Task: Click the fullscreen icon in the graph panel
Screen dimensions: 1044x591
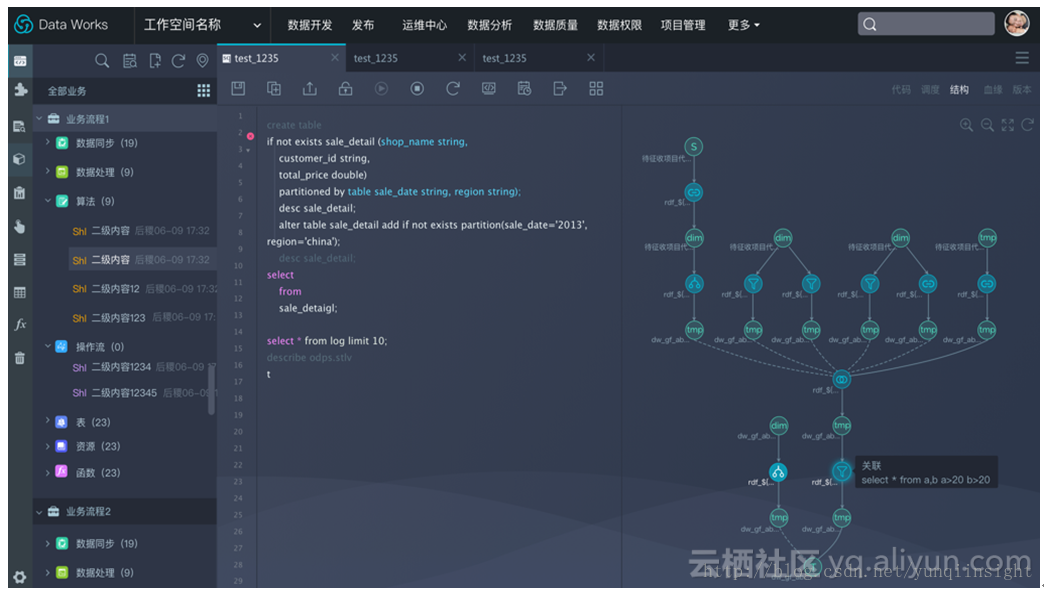Action: (1008, 125)
